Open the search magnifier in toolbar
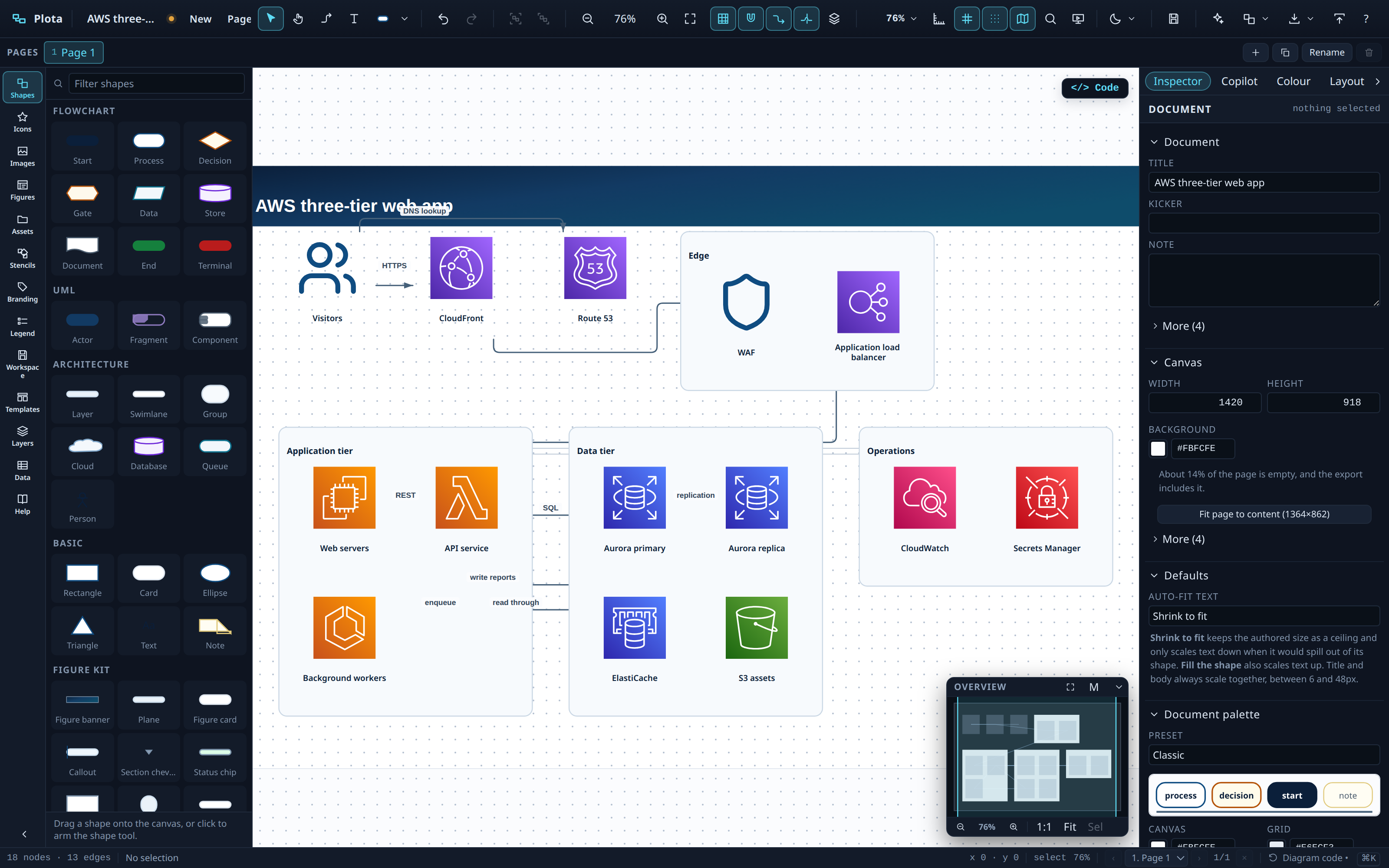1389x868 pixels. pyautogui.click(x=1050, y=19)
